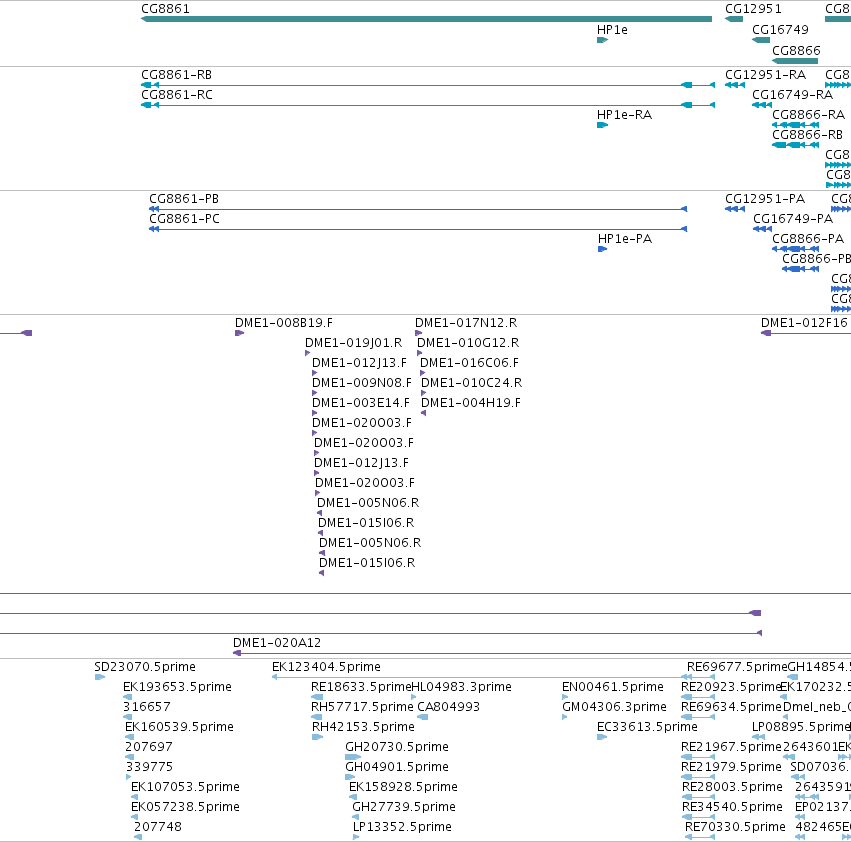Select the LP13352.5prime EST label
This screenshot has height=842, width=851.
[402, 826]
